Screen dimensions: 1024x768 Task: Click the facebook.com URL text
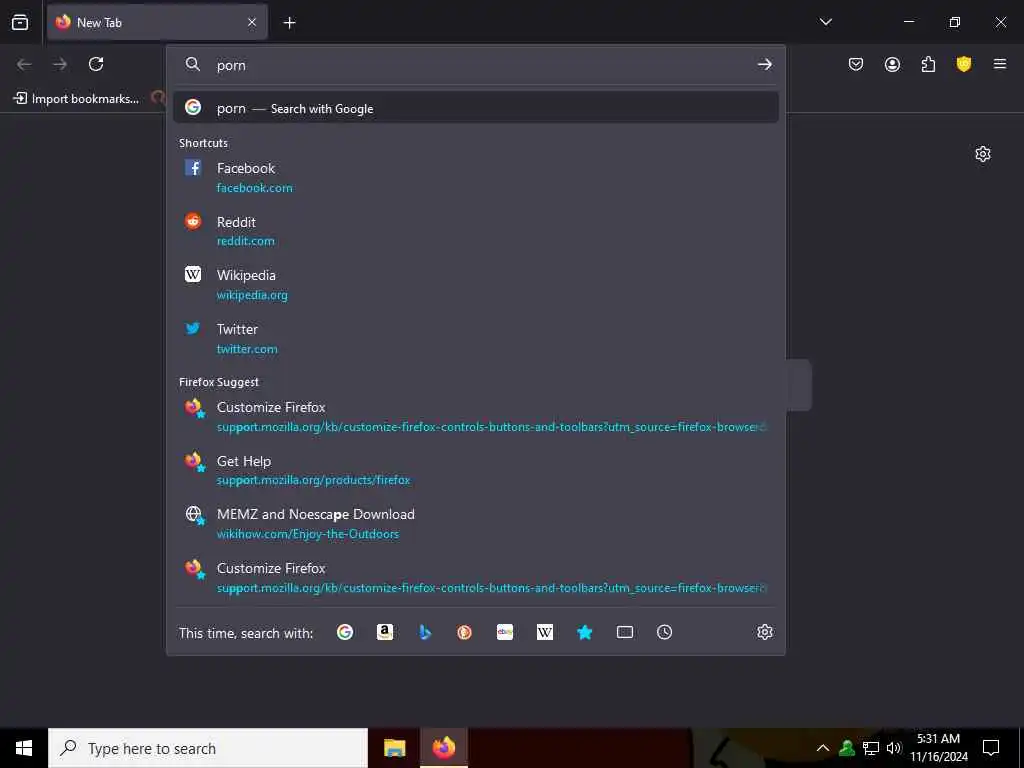coord(255,188)
